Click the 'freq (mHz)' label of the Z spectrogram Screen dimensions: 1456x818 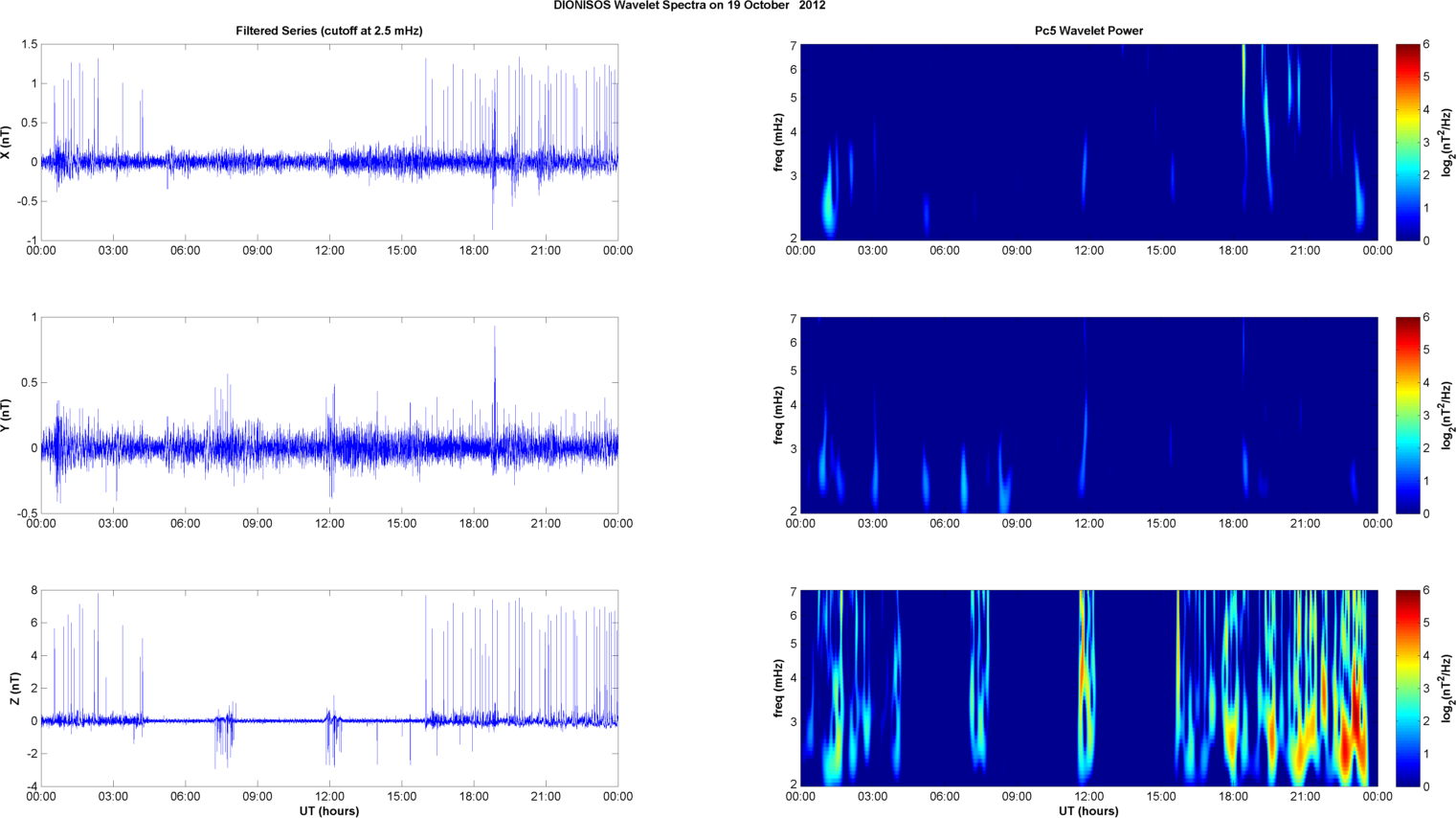tap(779, 689)
